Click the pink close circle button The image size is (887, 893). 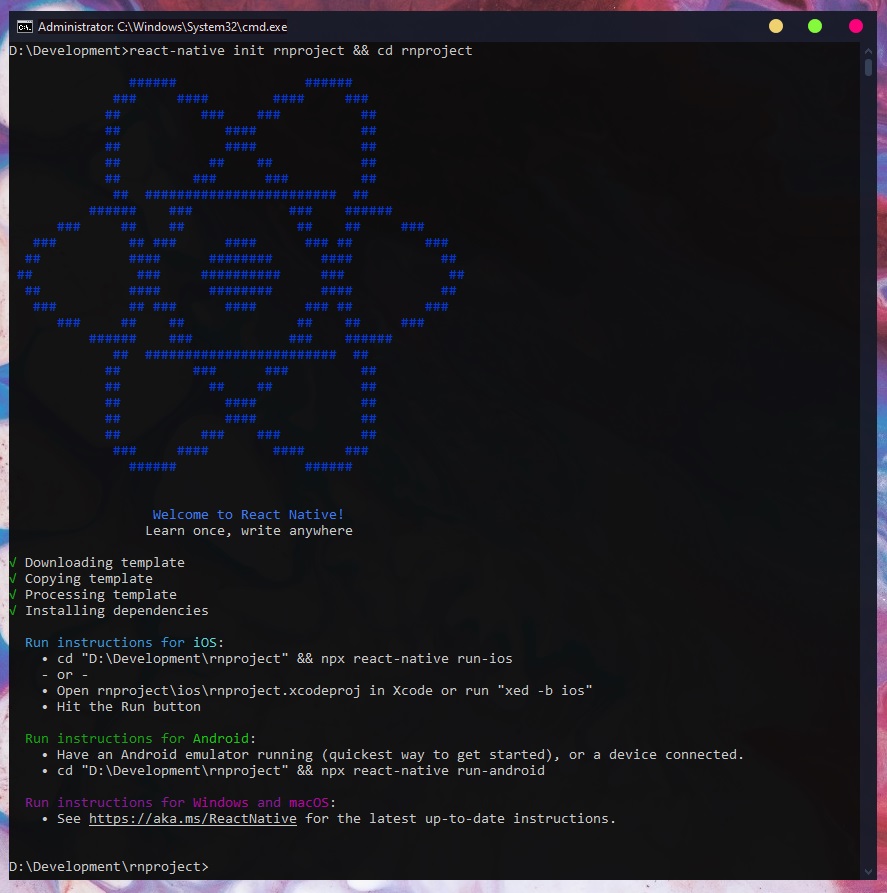856,26
